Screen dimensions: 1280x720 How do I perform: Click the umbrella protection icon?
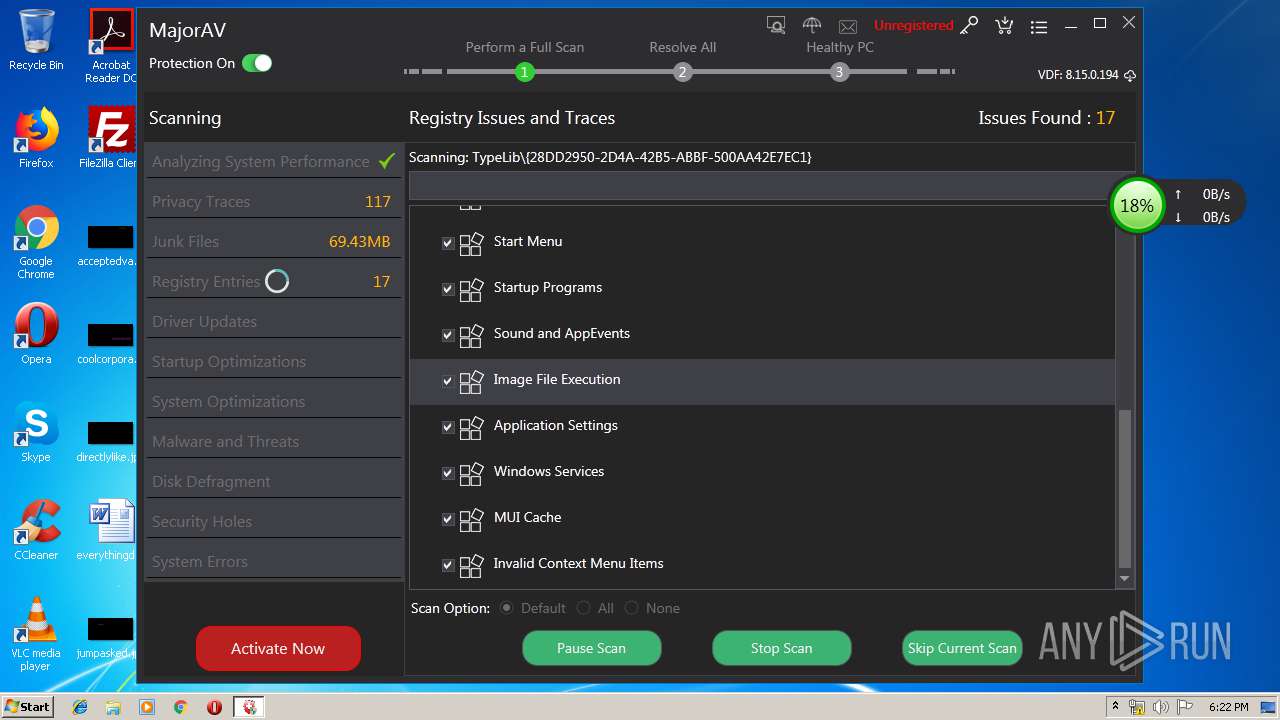(812, 25)
